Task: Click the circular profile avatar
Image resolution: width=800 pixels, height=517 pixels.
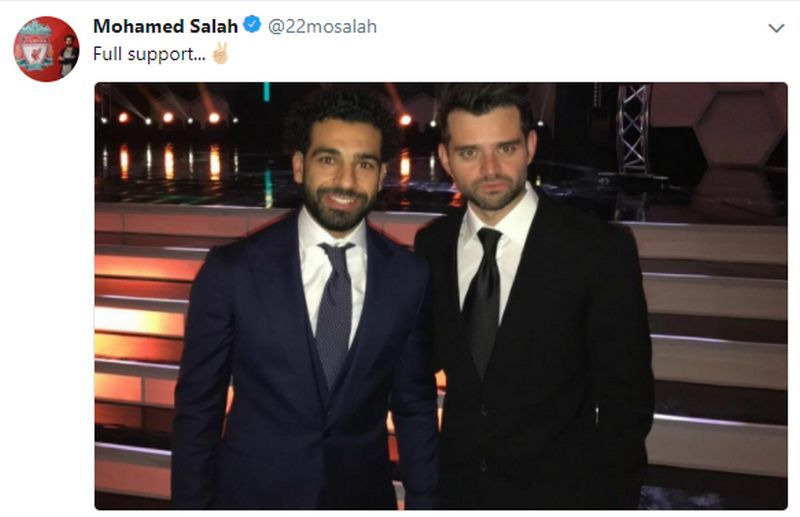Action: (46, 49)
